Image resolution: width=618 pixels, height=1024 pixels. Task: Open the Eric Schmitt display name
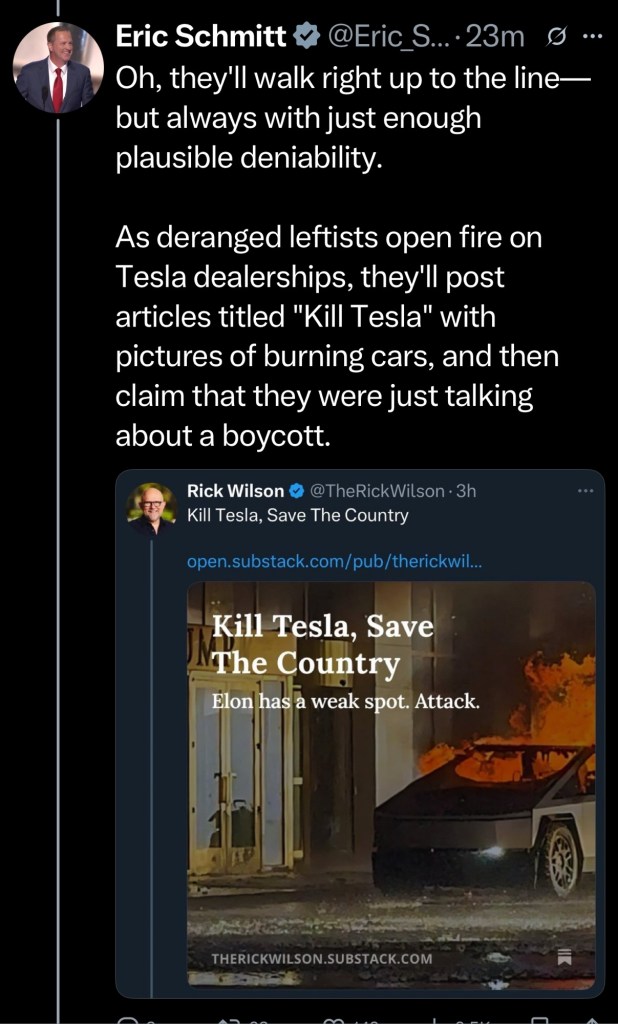(201, 37)
